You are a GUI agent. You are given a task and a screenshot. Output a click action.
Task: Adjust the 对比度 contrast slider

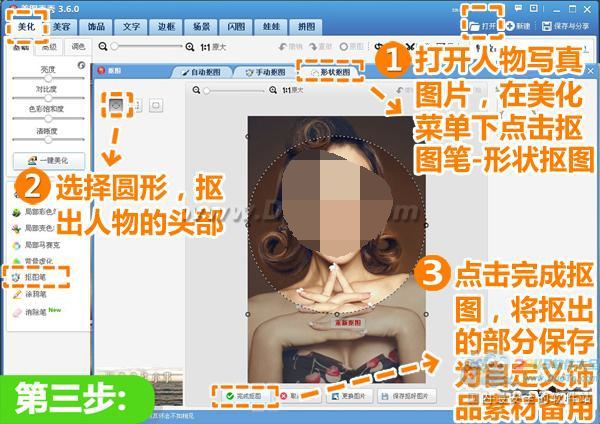tap(48, 98)
